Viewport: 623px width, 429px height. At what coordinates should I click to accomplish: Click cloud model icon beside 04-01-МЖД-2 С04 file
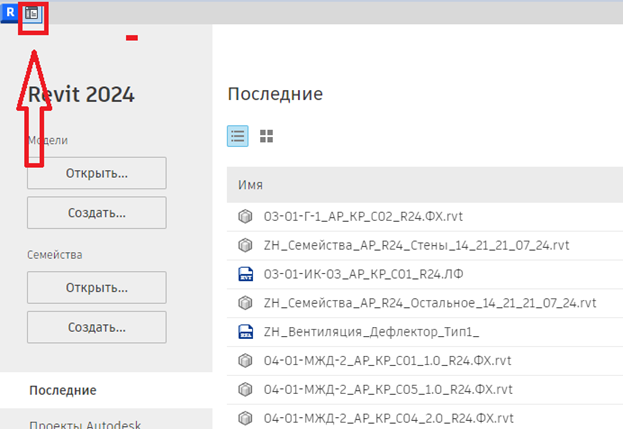[x=245, y=418]
